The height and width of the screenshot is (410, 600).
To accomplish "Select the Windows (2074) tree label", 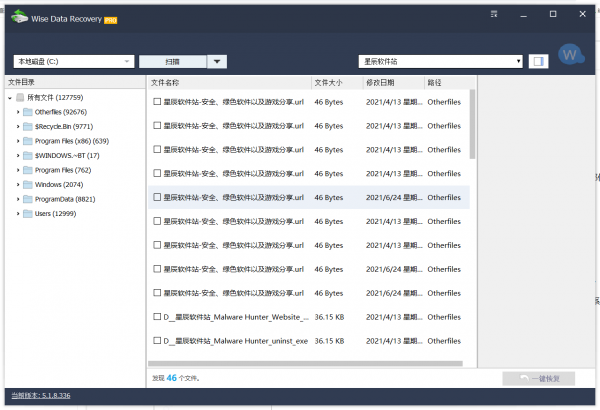I will (59, 185).
